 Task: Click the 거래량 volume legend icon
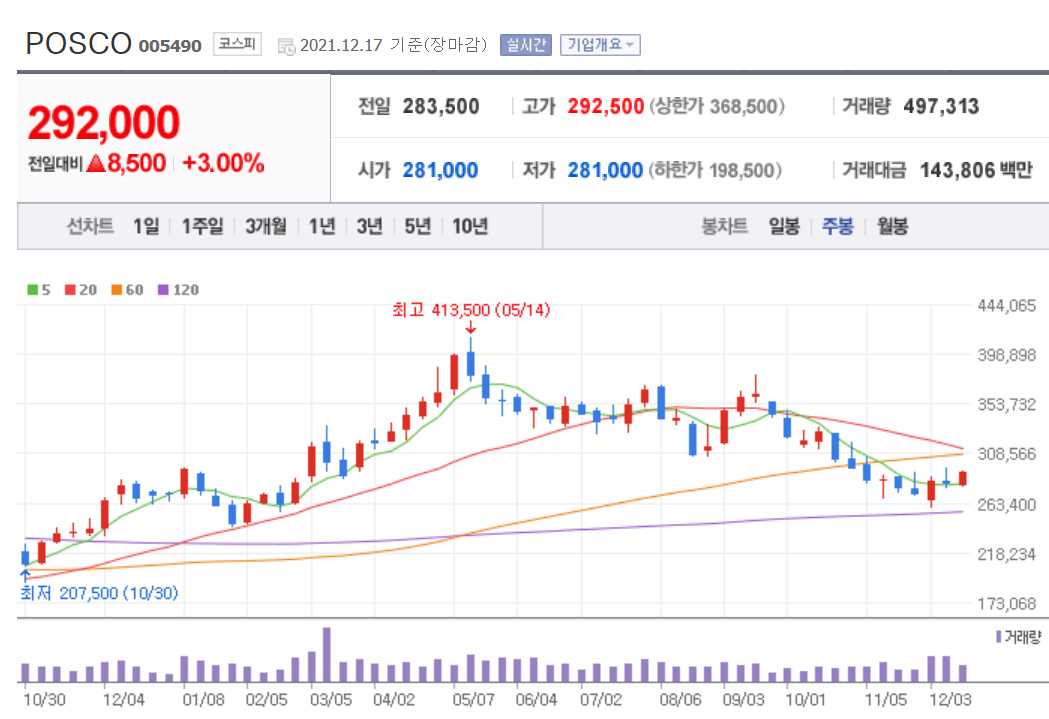(x=1000, y=637)
